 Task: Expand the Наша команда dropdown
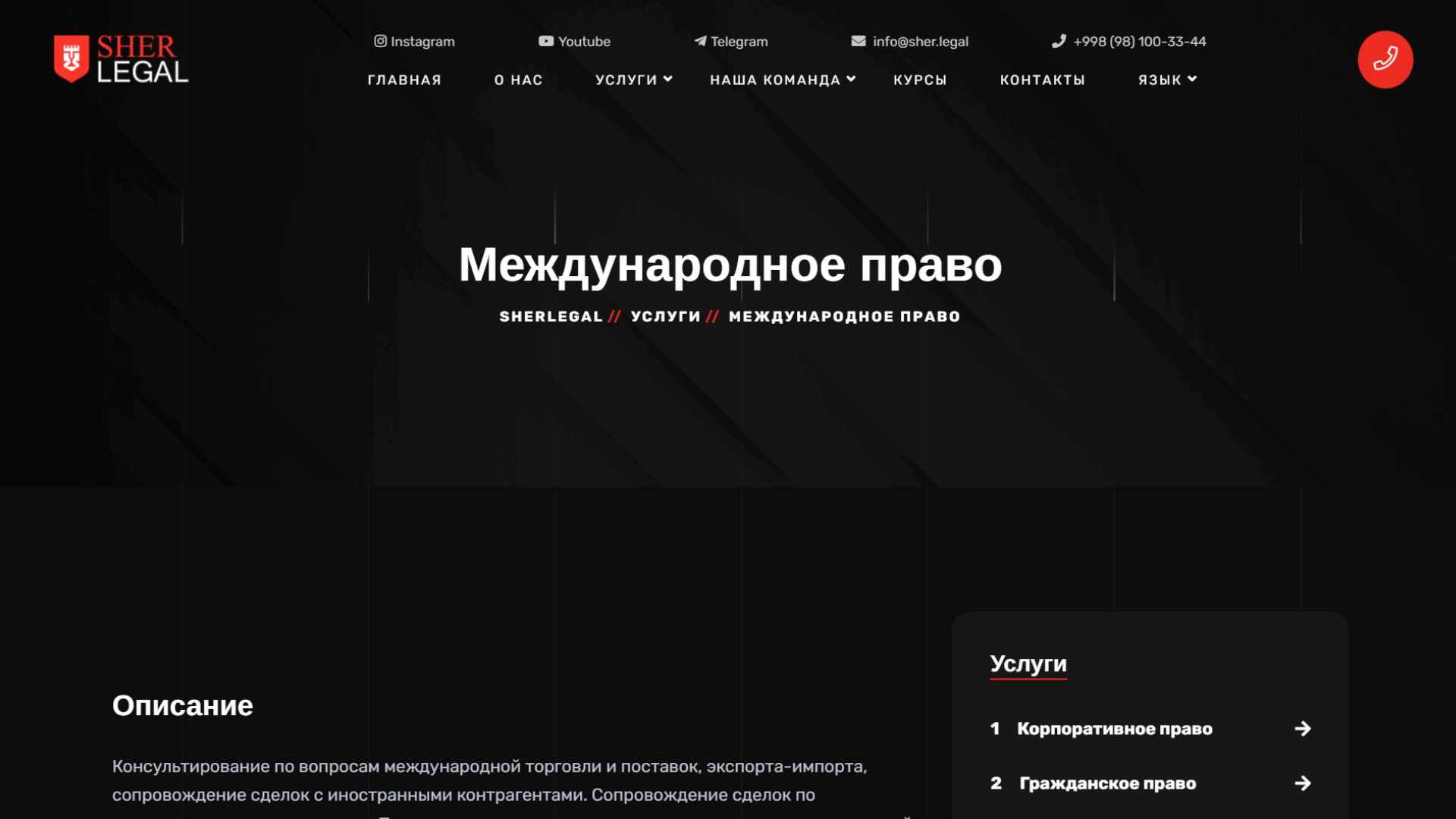coord(782,80)
